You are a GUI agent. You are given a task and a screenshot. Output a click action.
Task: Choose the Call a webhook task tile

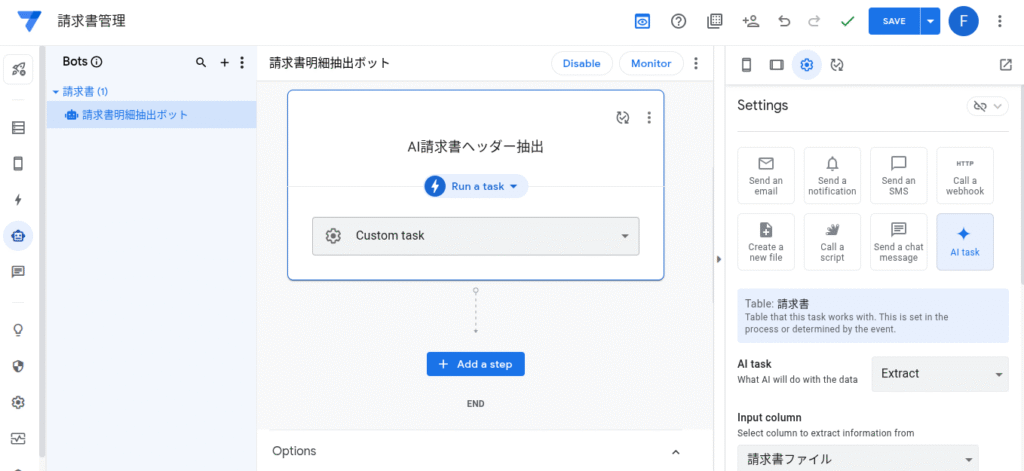pos(964,176)
